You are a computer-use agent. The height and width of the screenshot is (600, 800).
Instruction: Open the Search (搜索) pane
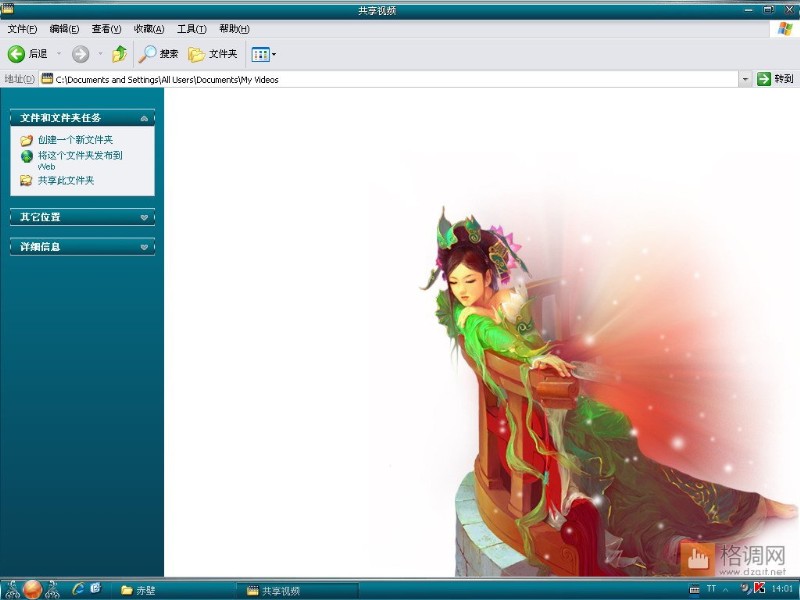click(159, 54)
